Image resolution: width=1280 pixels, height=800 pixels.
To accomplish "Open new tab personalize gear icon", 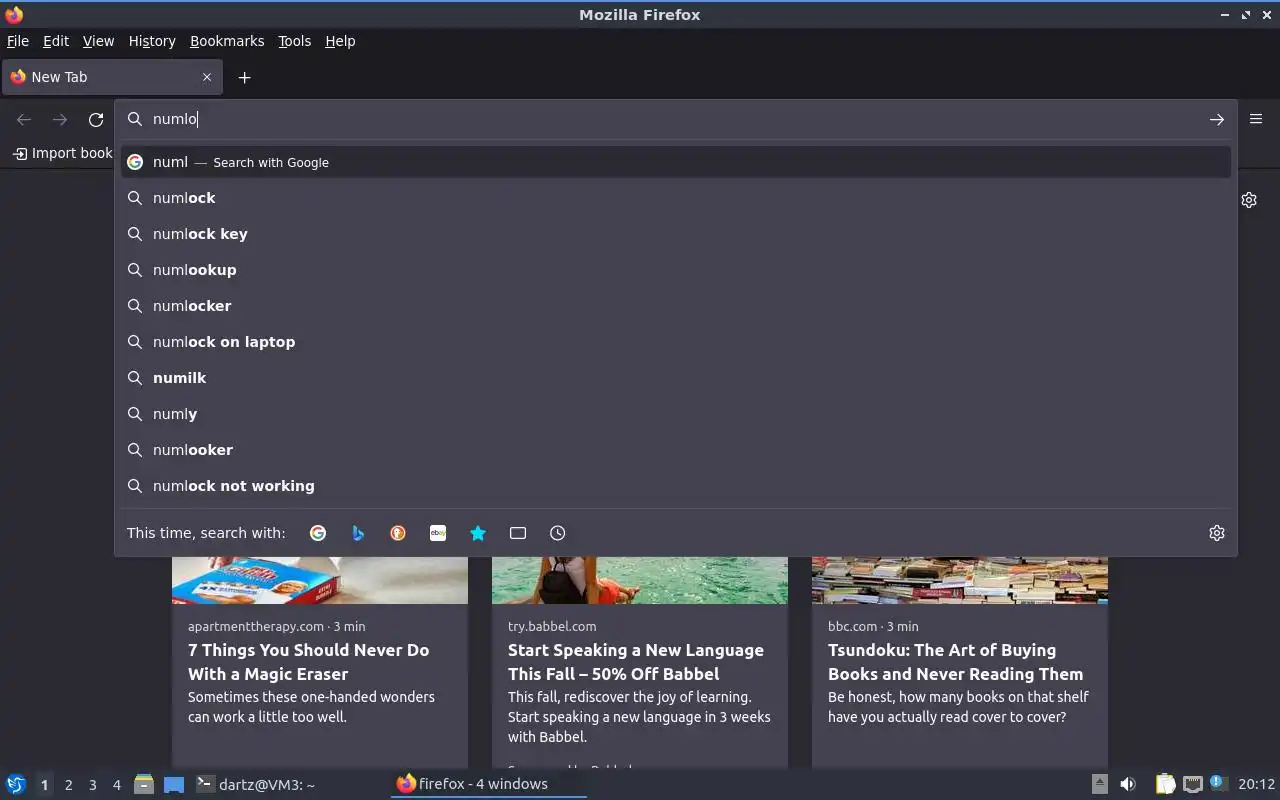I will pos(1249,200).
